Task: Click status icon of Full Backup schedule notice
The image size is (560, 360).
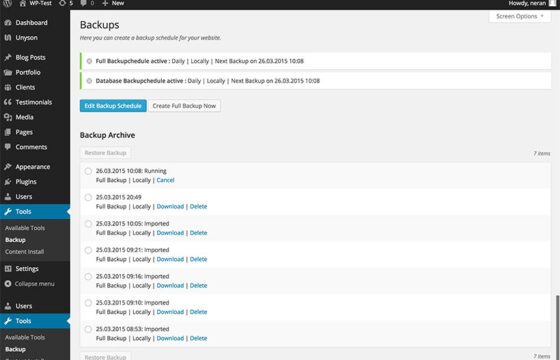Action: (89, 61)
